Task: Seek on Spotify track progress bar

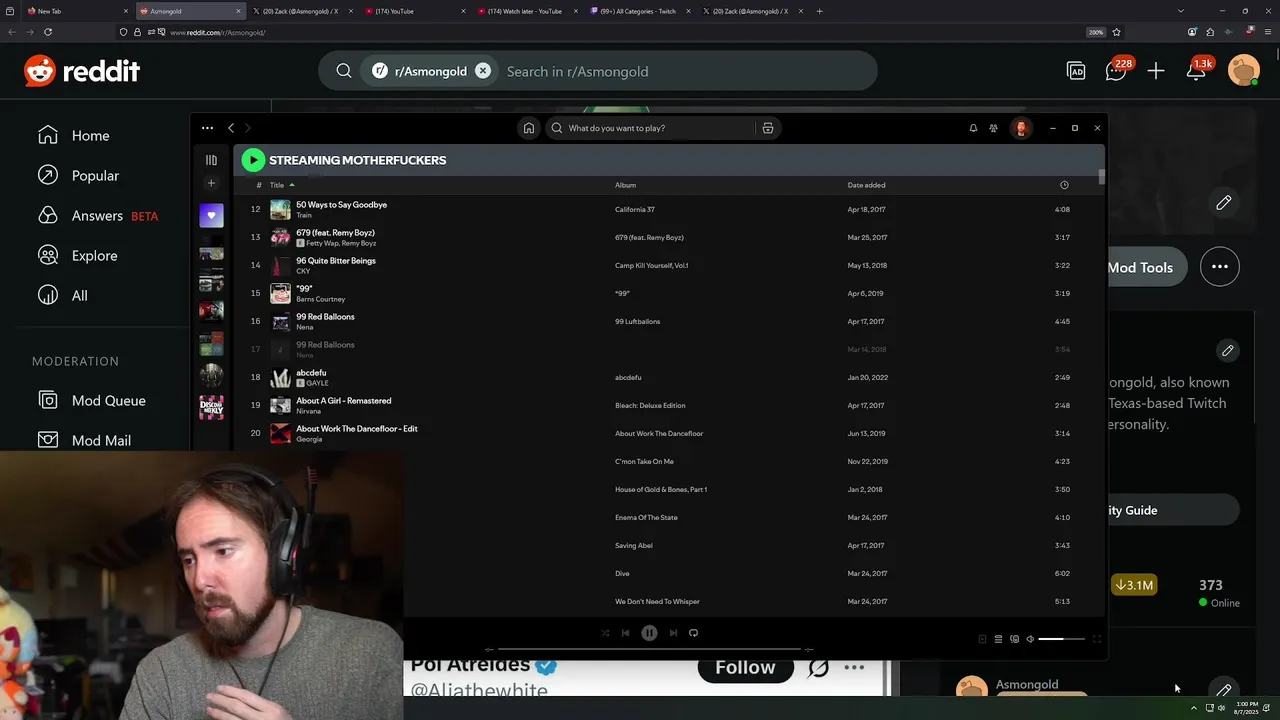Action: coord(649,650)
